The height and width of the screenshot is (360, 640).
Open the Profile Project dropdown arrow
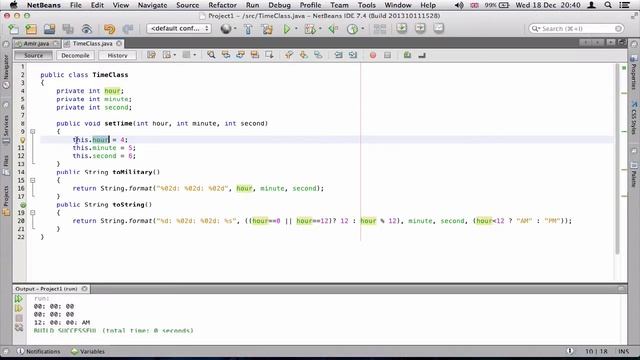point(363,29)
